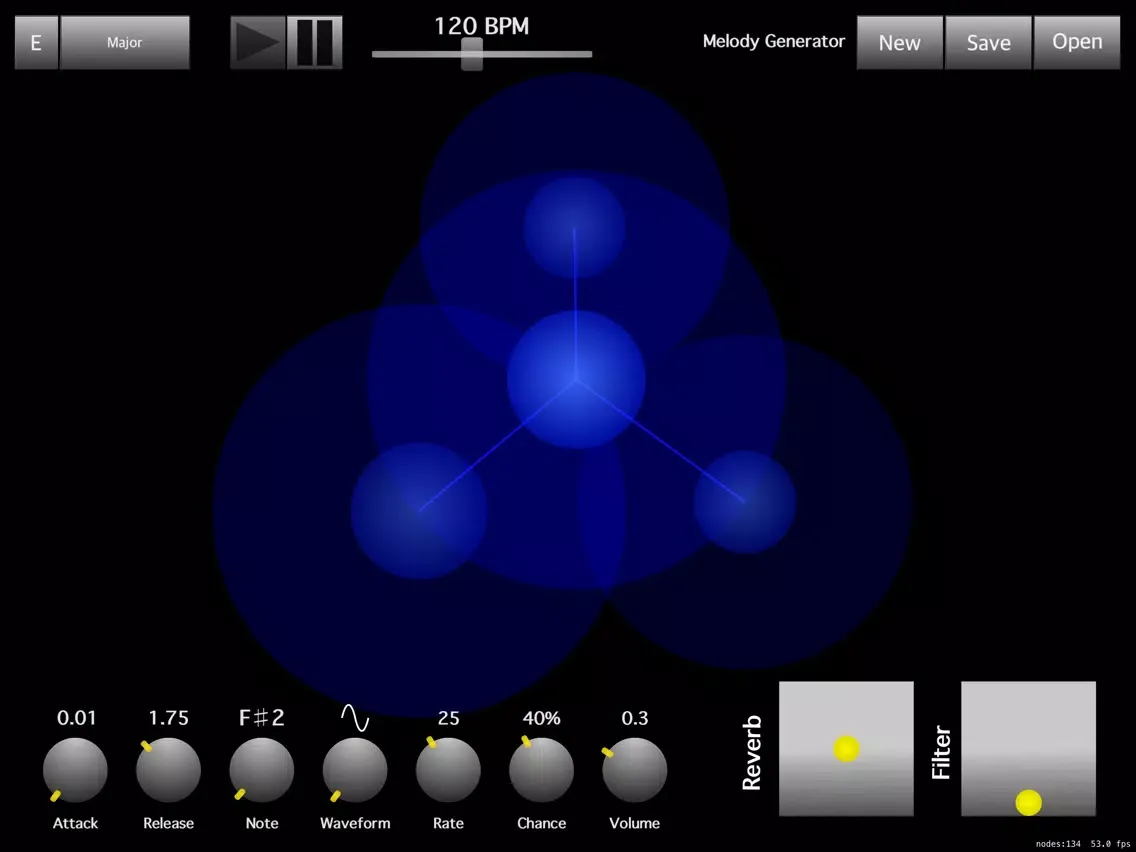
Task: Click the Volume knob
Action: point(635,770)
